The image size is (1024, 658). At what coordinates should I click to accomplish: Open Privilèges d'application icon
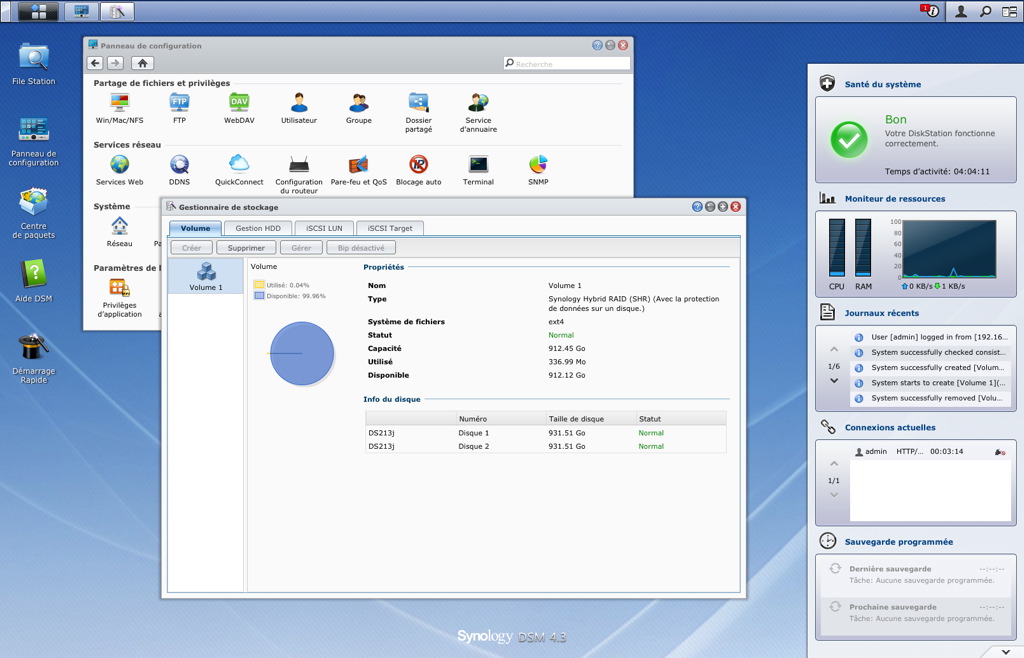pyautogui.click(x=120, y=298)
